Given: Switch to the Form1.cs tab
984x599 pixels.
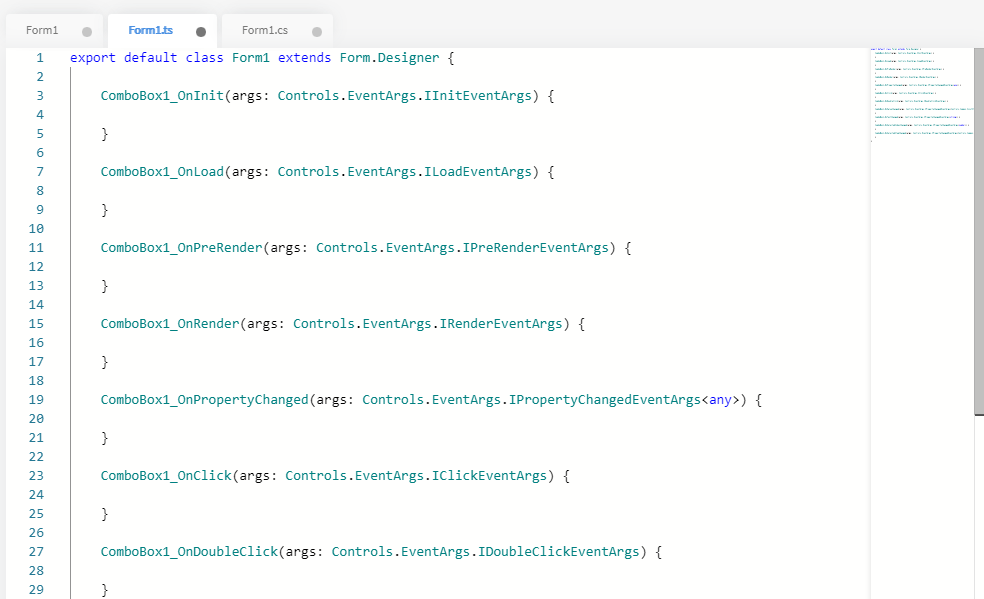Looking at the screenshot, I should [265, 31].
